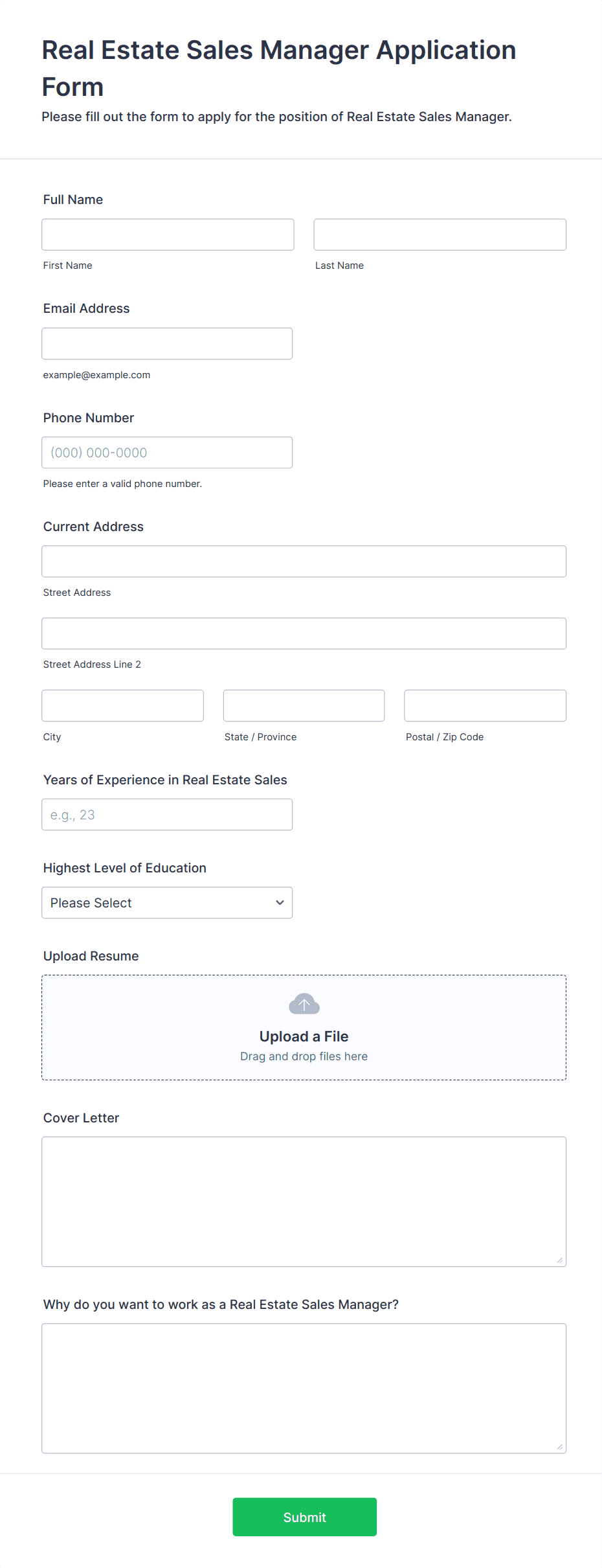The image size is (602, 1568).
Task: Click the green Submit button
Action: [304, 1517]
